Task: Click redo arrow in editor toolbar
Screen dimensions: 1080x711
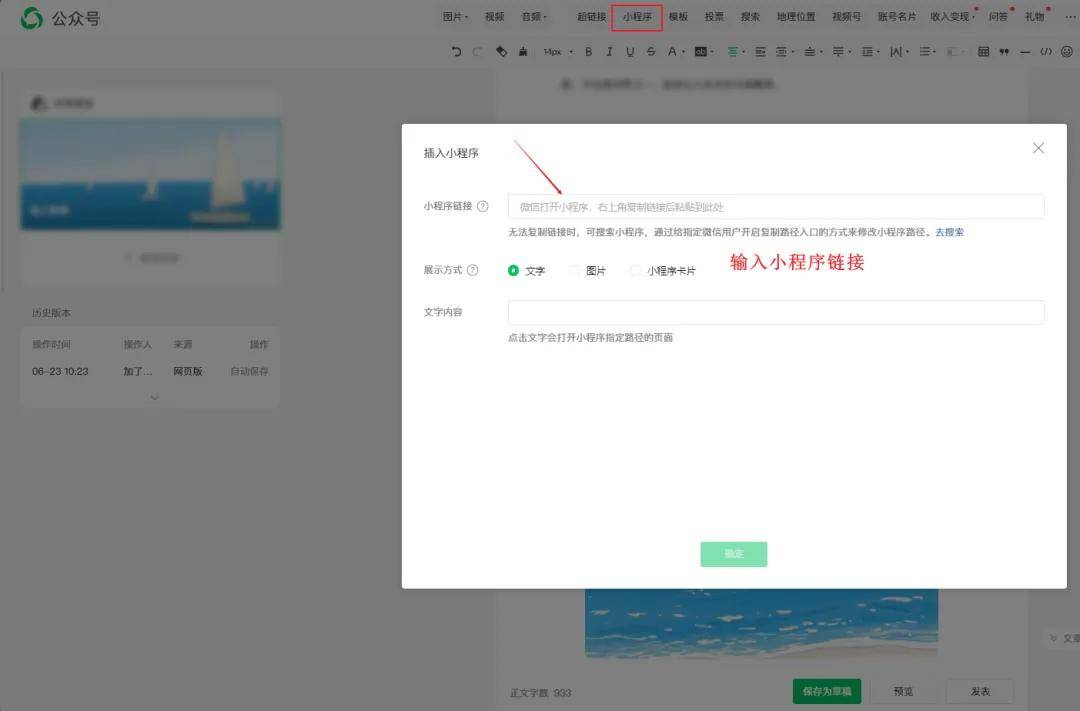Action: coord(477,52)
